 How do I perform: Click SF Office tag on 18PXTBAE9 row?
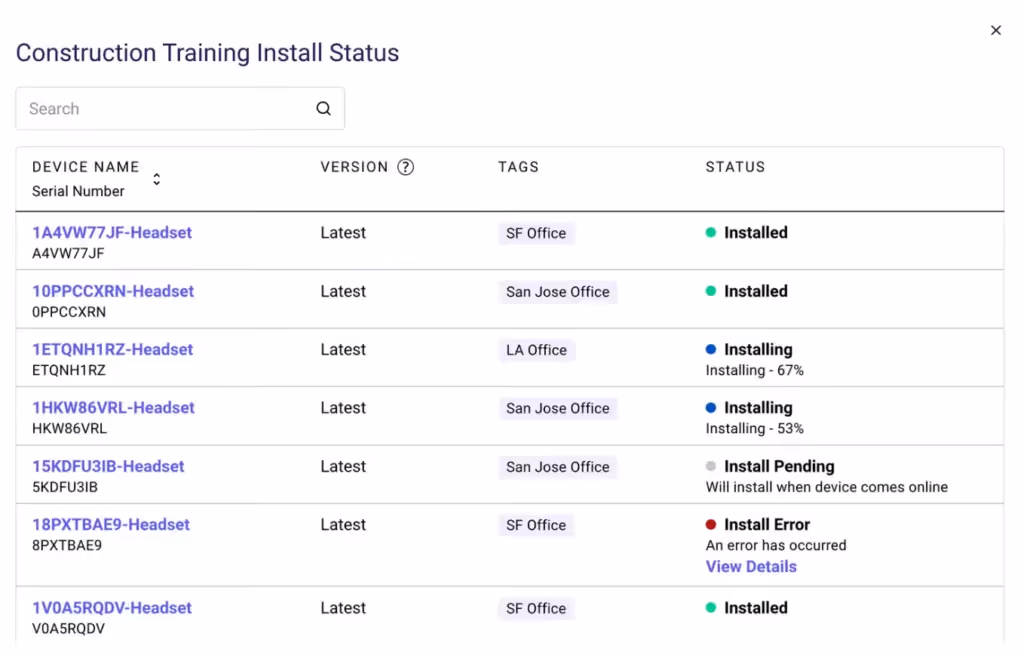click(536, 525)
